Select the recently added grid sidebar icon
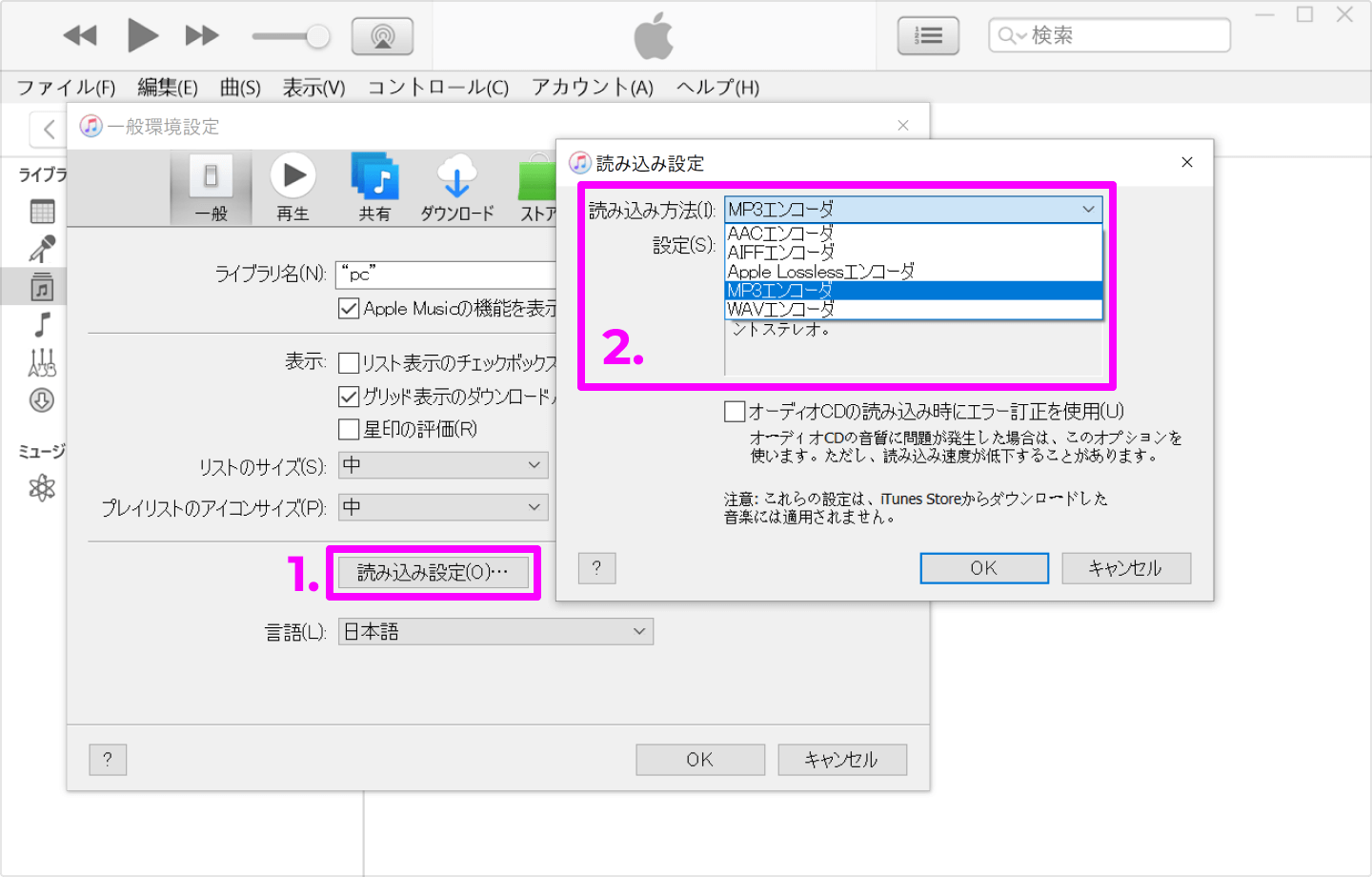Image resolution: width=1372 pixels, height=877 pixels. coord(42,212)
